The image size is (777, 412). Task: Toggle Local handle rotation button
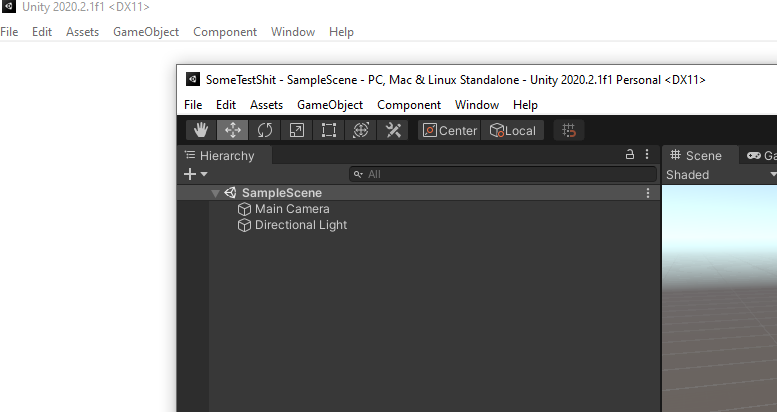tap(513, 130)
